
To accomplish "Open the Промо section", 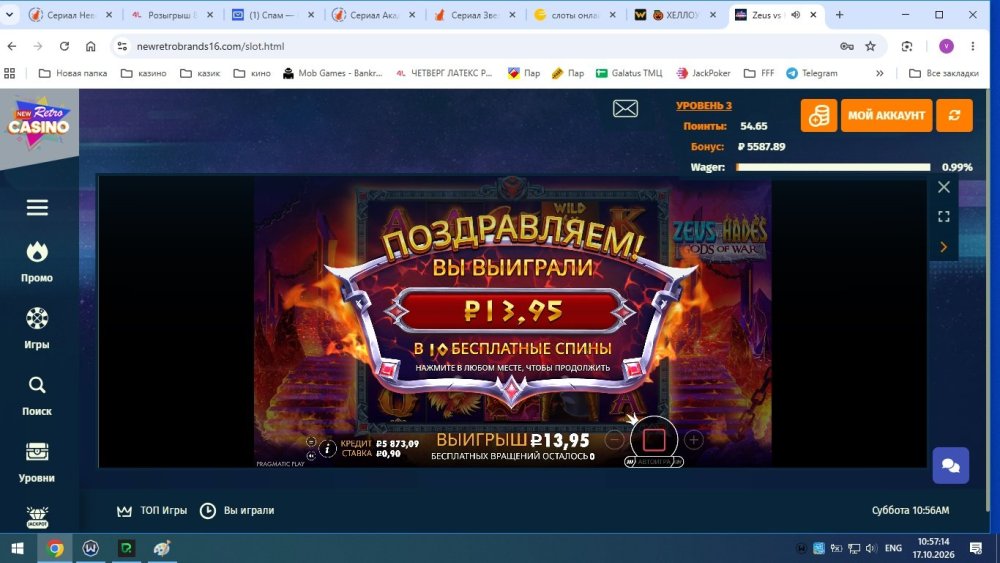I will click(x=37, y=263).
